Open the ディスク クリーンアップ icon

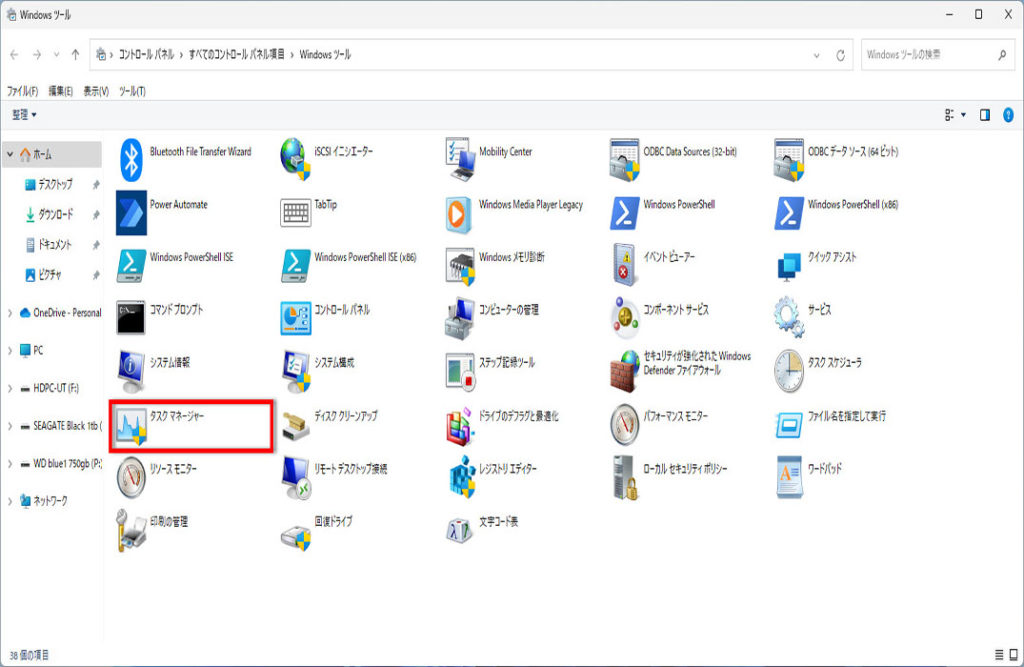click(296, 424)
